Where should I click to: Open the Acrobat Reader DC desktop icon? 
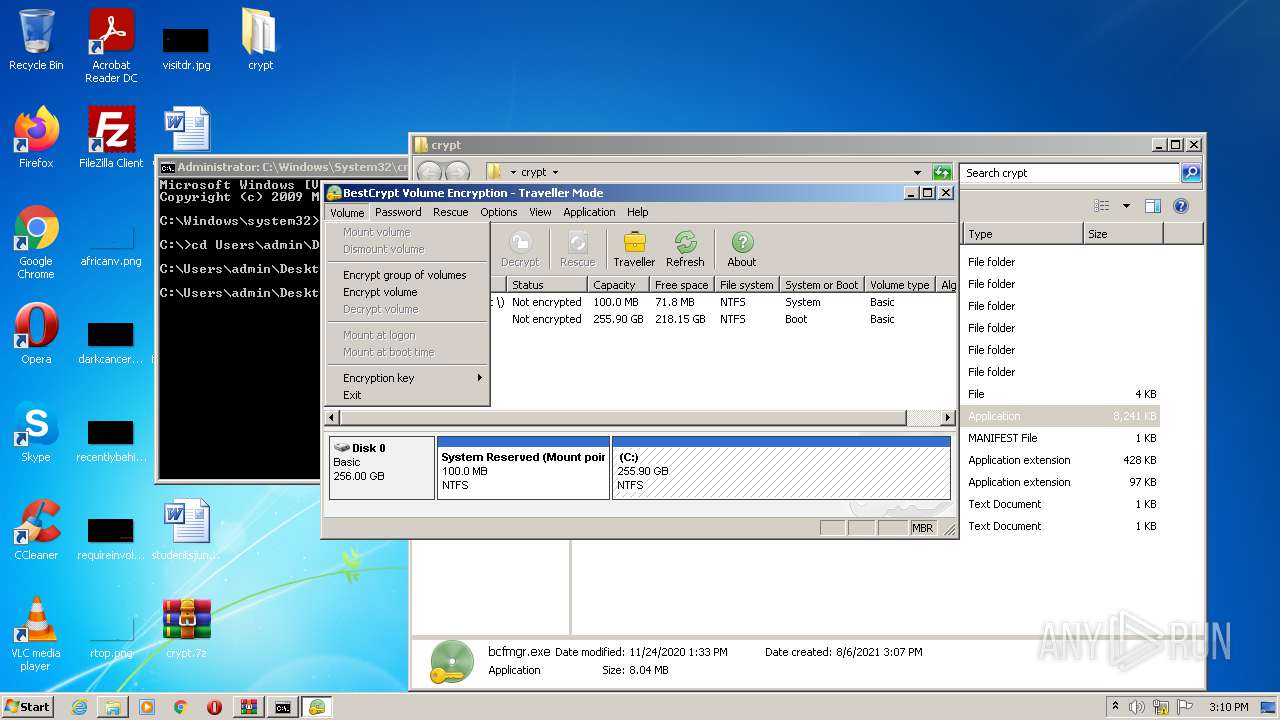click(111, 46)
